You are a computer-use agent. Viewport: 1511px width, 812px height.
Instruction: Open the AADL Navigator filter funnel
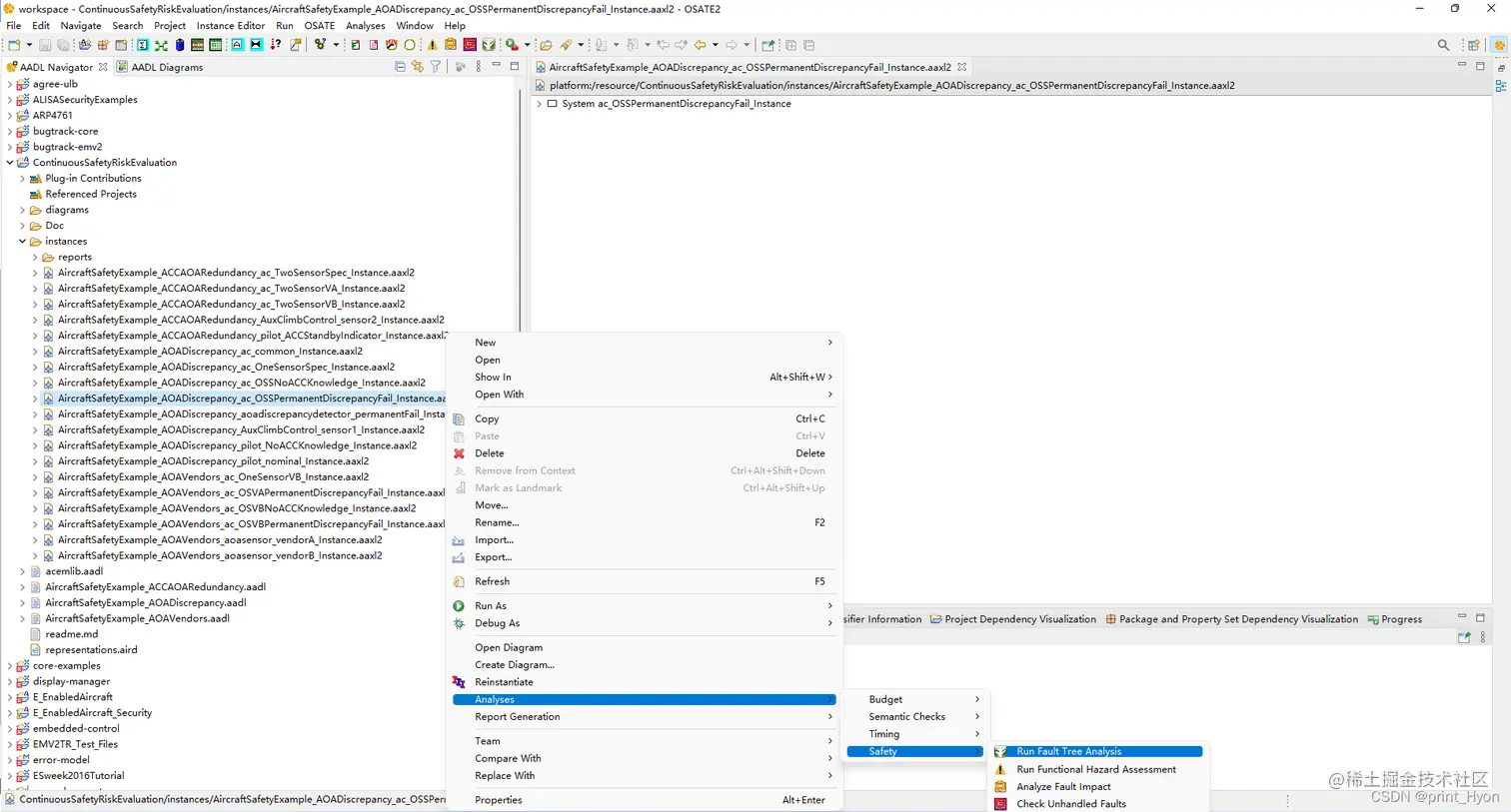coord(436,67)
